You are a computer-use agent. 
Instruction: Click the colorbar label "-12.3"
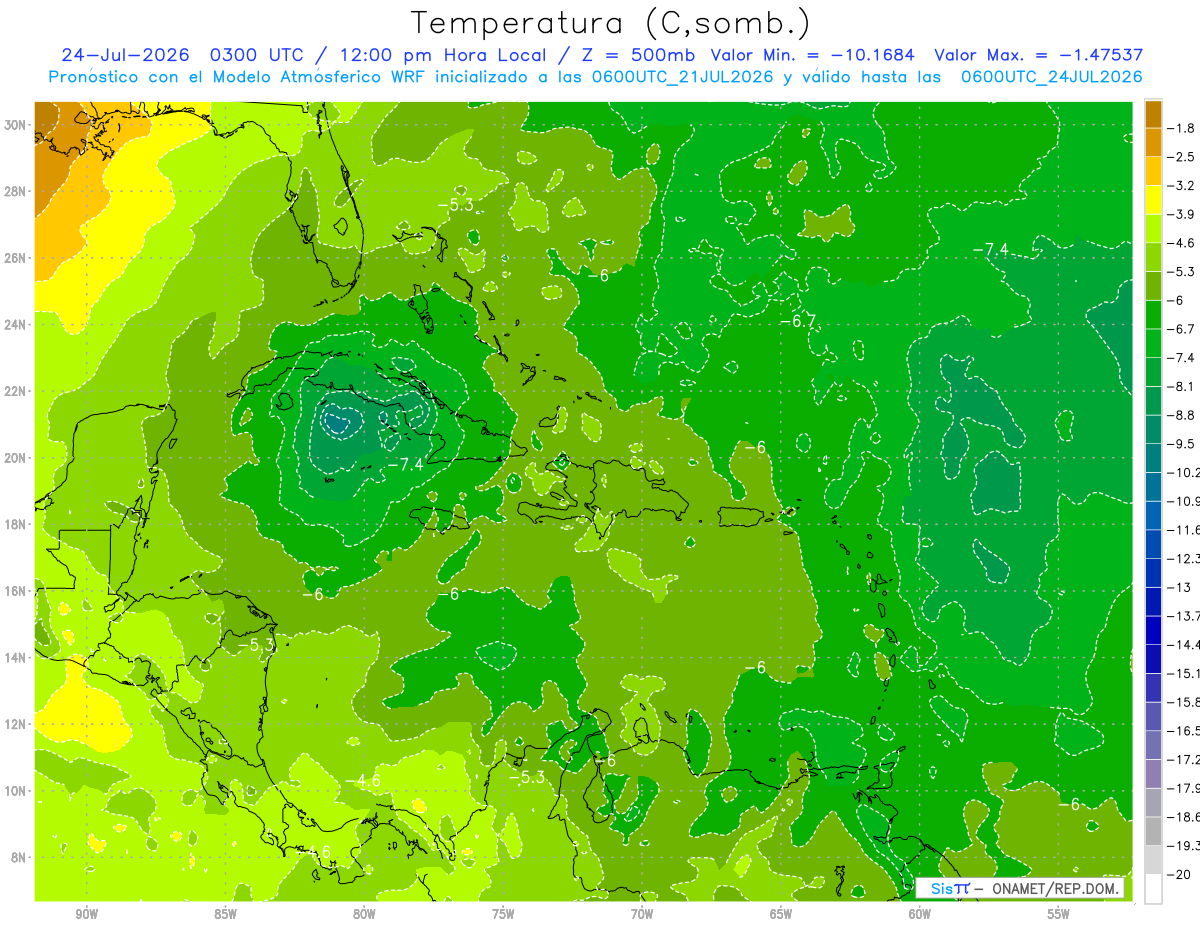1184,558
